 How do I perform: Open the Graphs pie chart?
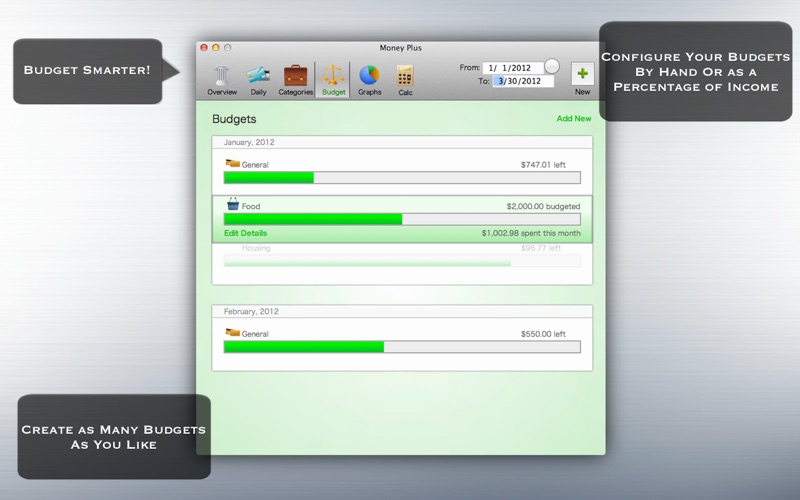tap(369, 77)
